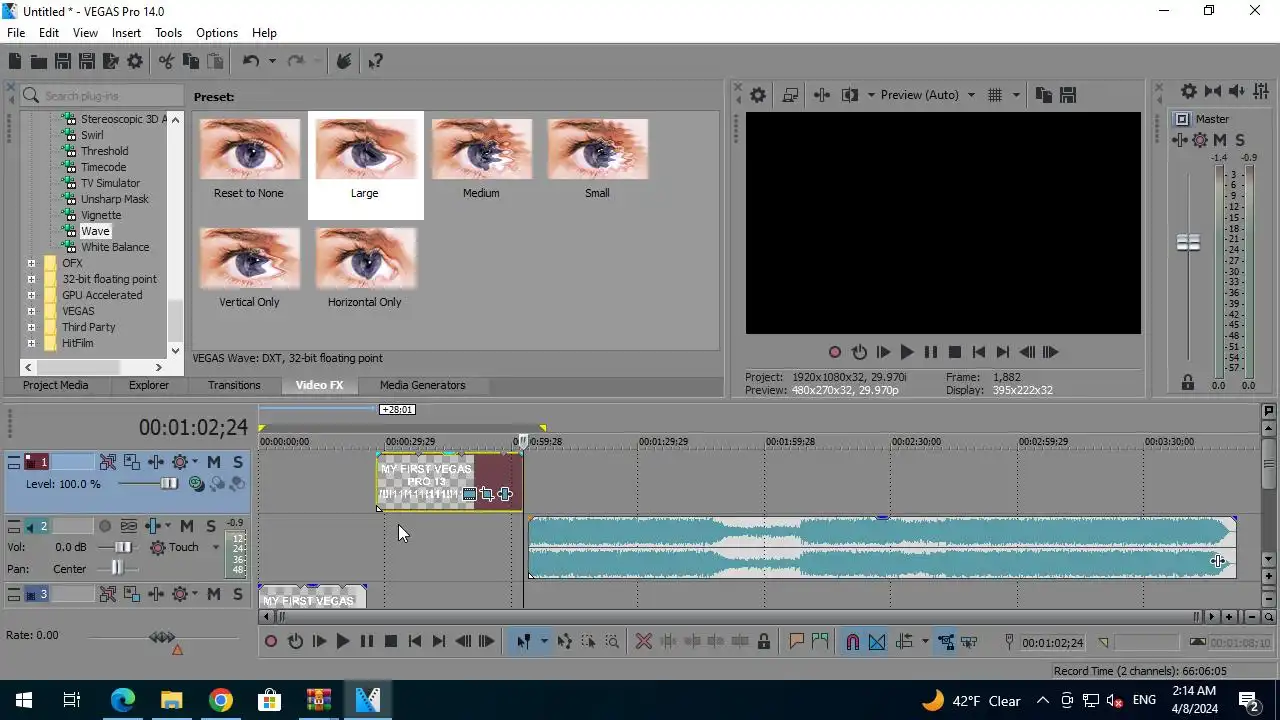The image size is (1280, 720).
Task: Solo audio track 2
Action: [x=210, y=526]
